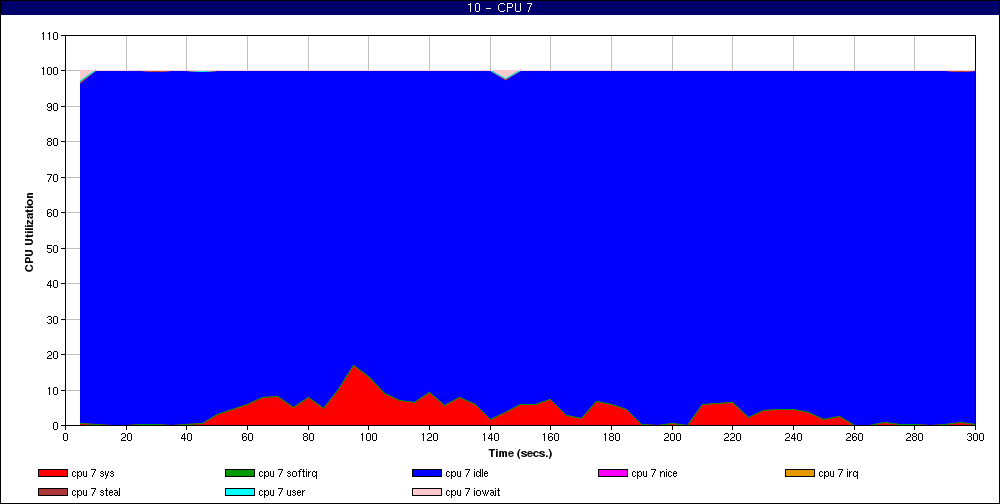This screenshot has height=504, width=1000.
Task: Select the 'cpu 7 user' legend label
Action: [x=281, y=493]
